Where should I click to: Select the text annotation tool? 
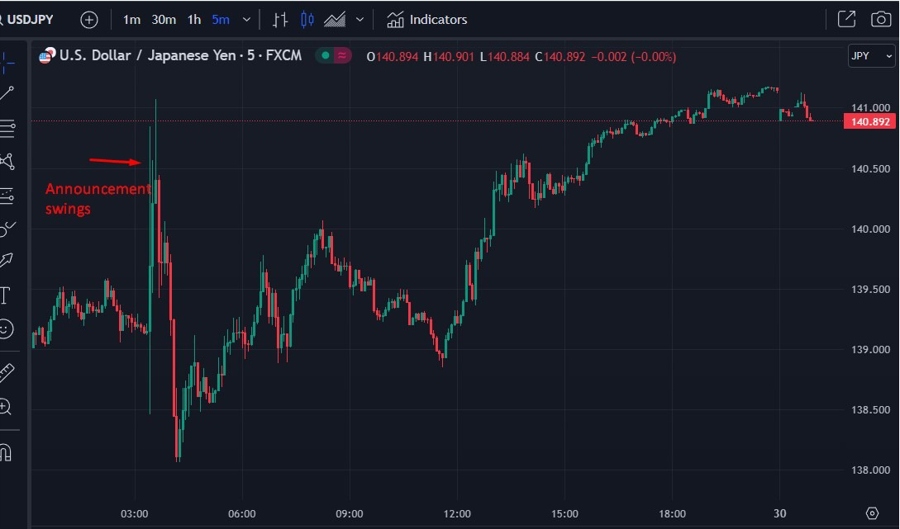pyautogui.click(x=5, y=295)
